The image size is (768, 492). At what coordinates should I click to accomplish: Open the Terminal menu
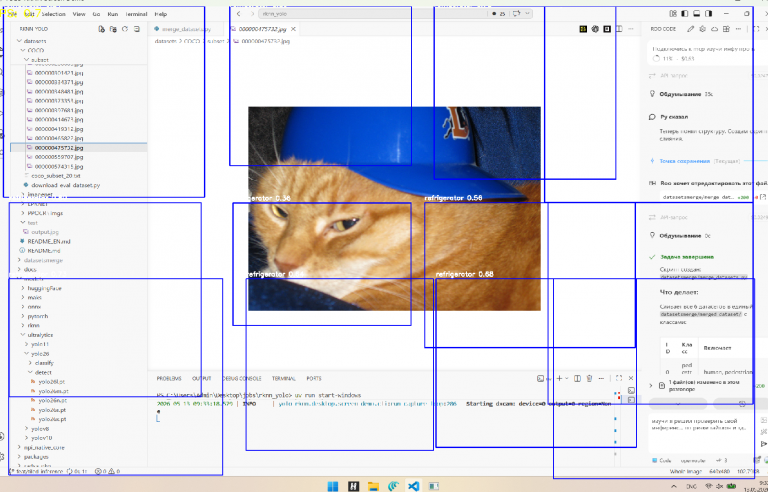coord(136,14)
